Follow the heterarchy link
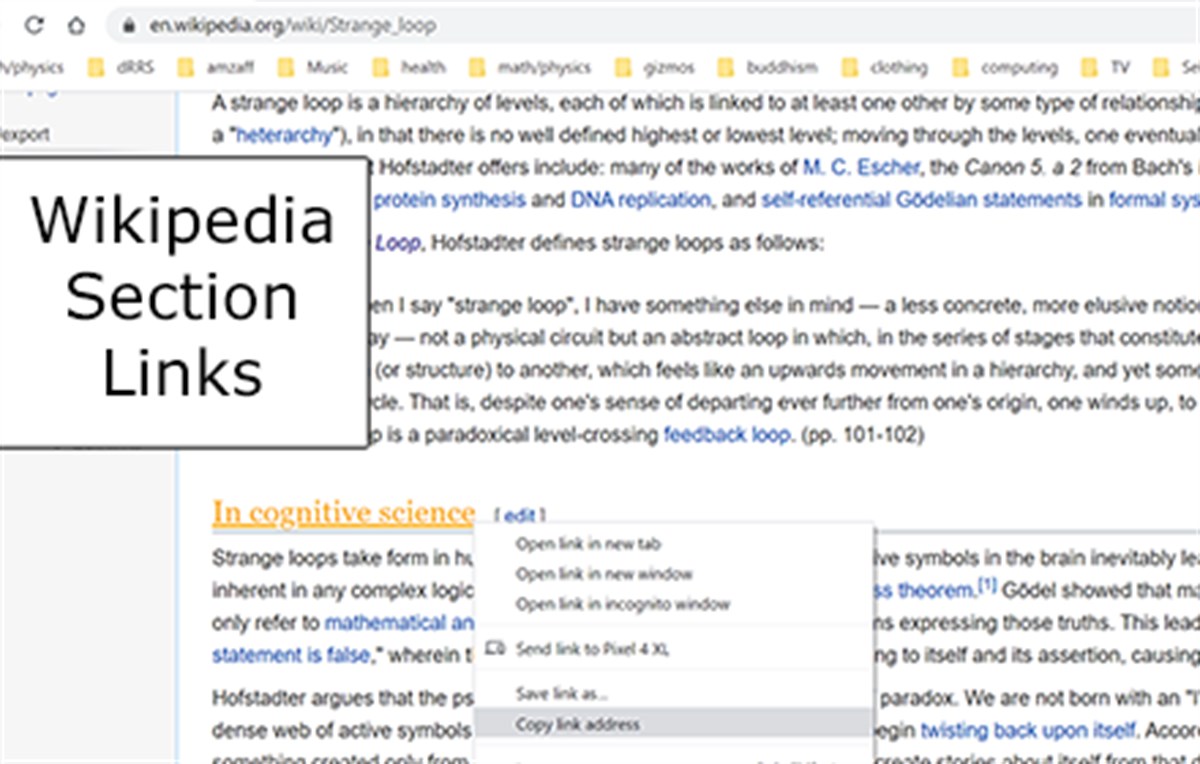1200x764 pixels. (x=282, y=135)
